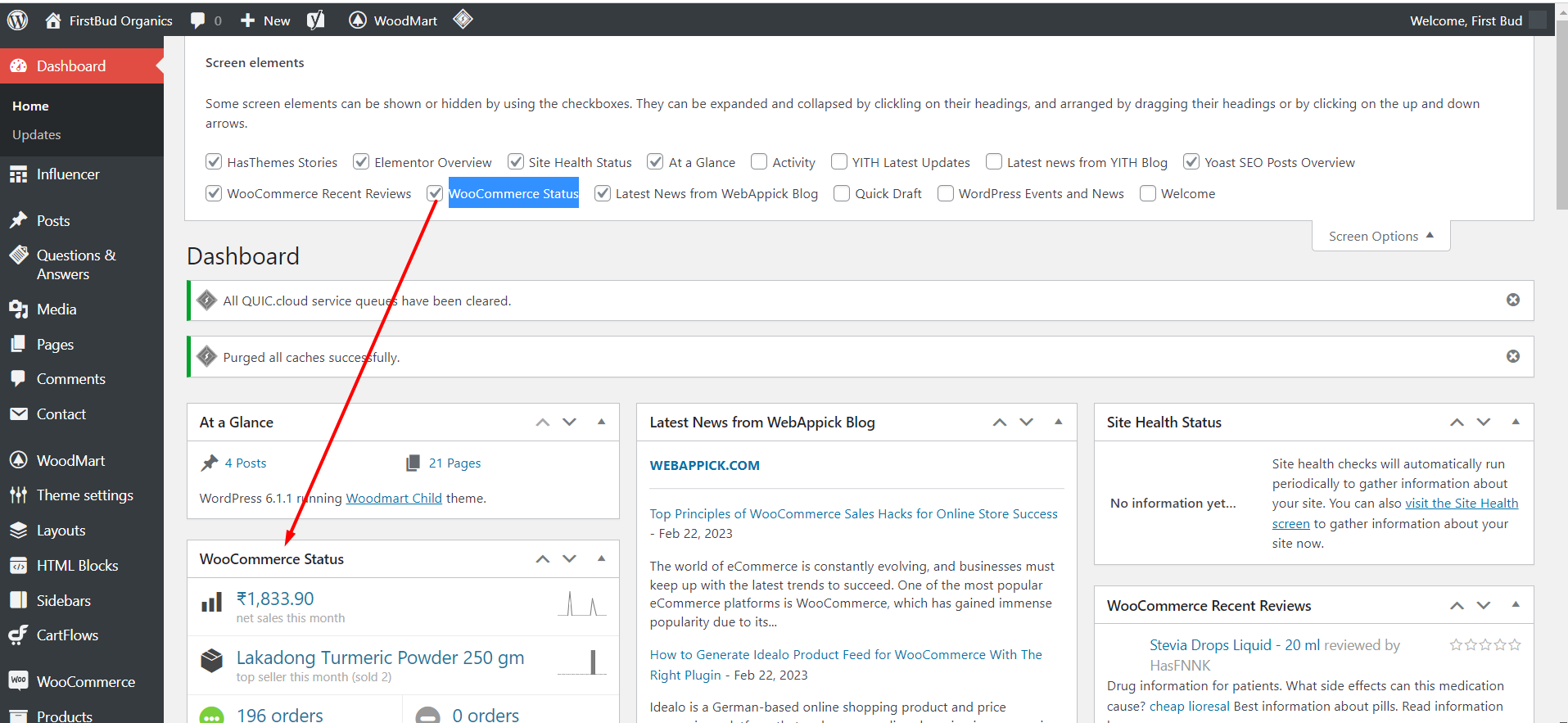Click the Sidebars icon in sidebar menu
The image size is (1568, 723).
pyautogui.click(x=19, y=600)
